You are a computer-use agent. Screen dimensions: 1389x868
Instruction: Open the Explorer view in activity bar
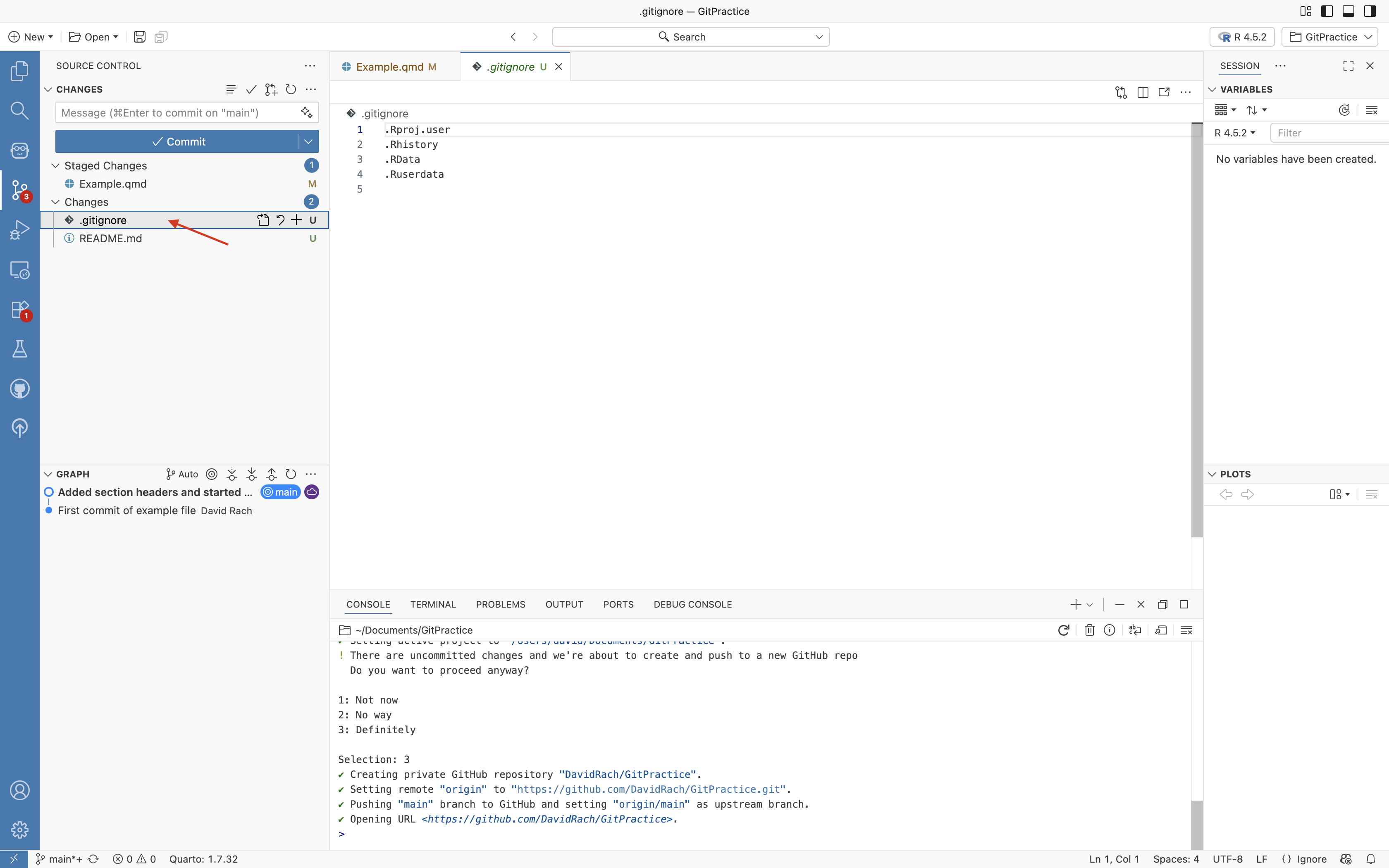click(x=19, y=71)
